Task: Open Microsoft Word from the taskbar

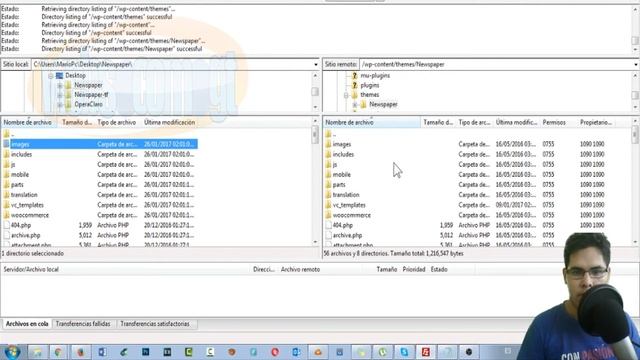Action: click(x=102, y=352)
